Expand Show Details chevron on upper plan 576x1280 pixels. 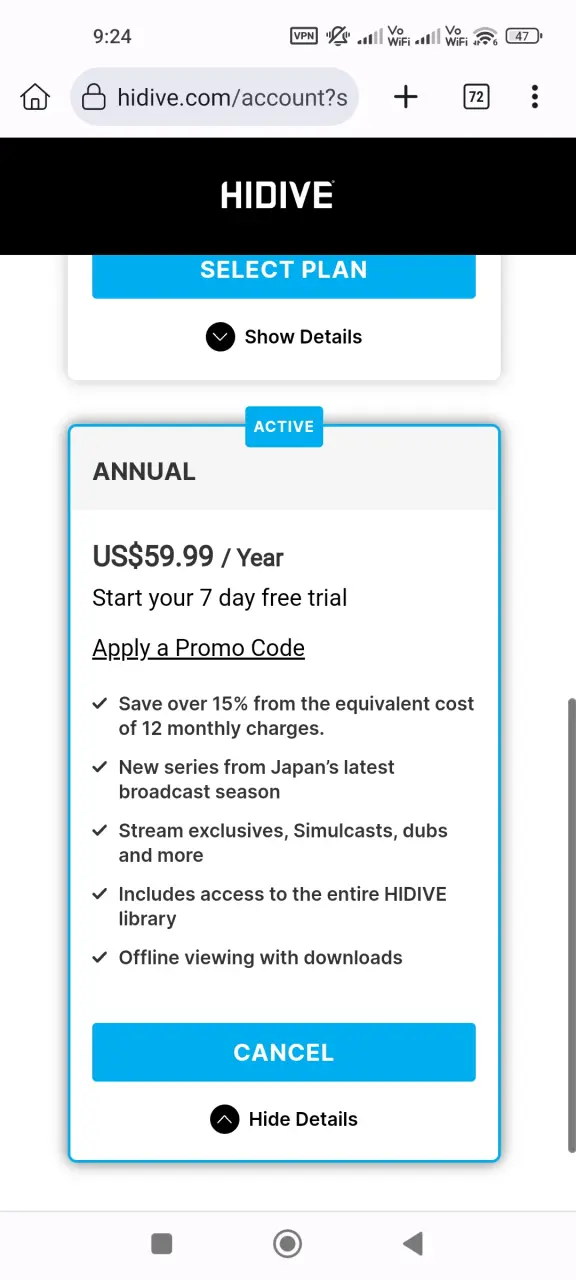coord(220,337)
